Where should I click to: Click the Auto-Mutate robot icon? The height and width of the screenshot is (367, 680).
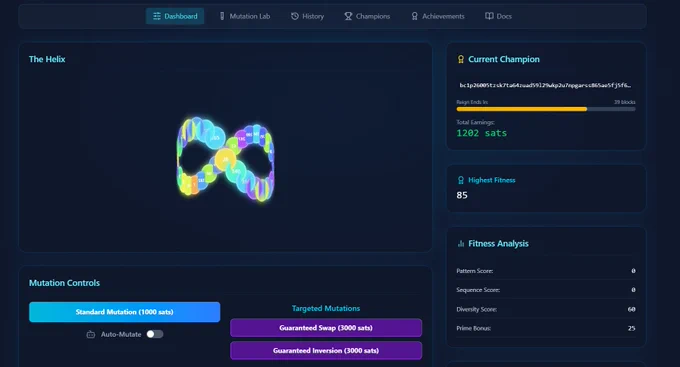(91, 334)
